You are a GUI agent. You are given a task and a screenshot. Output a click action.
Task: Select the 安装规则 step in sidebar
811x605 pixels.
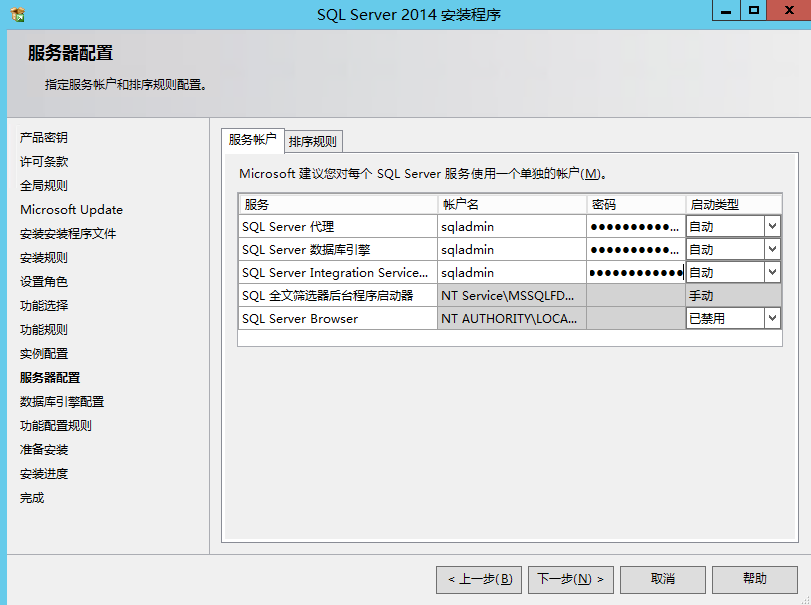[44, 258]
